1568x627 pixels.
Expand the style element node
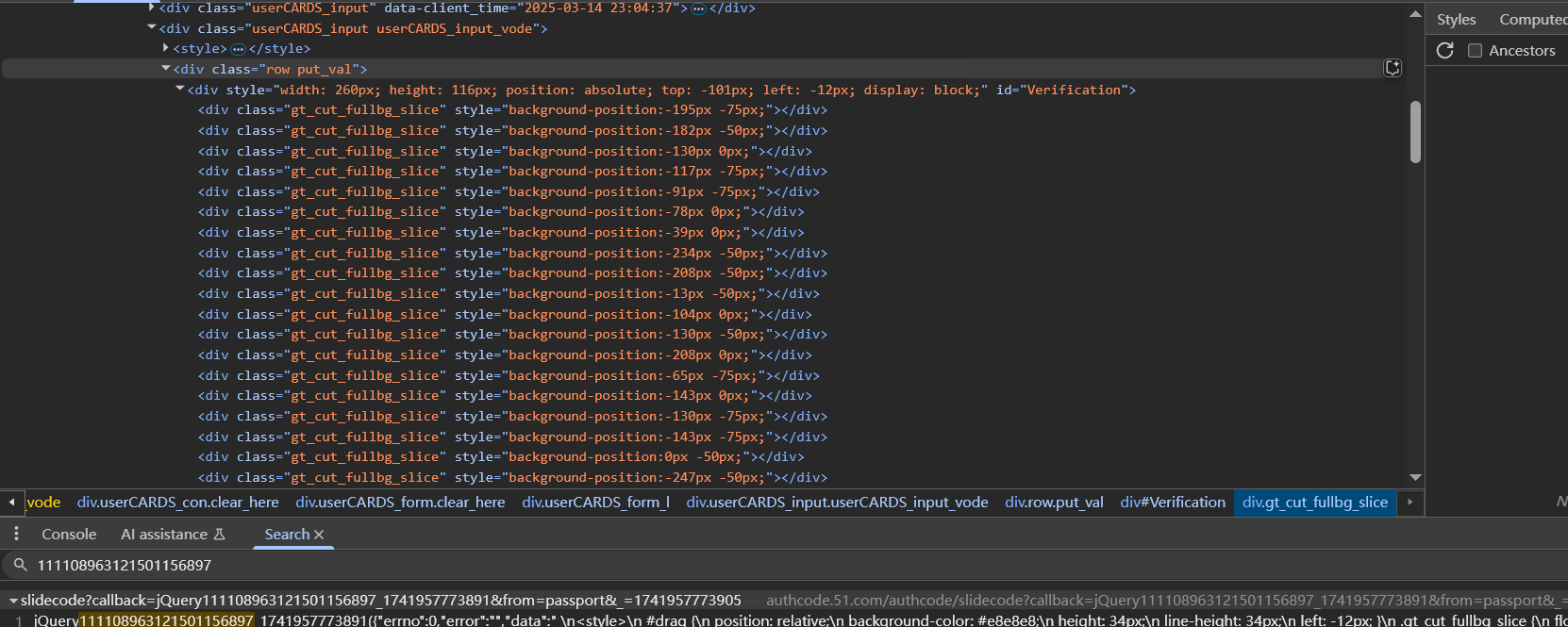pos(166,48)
